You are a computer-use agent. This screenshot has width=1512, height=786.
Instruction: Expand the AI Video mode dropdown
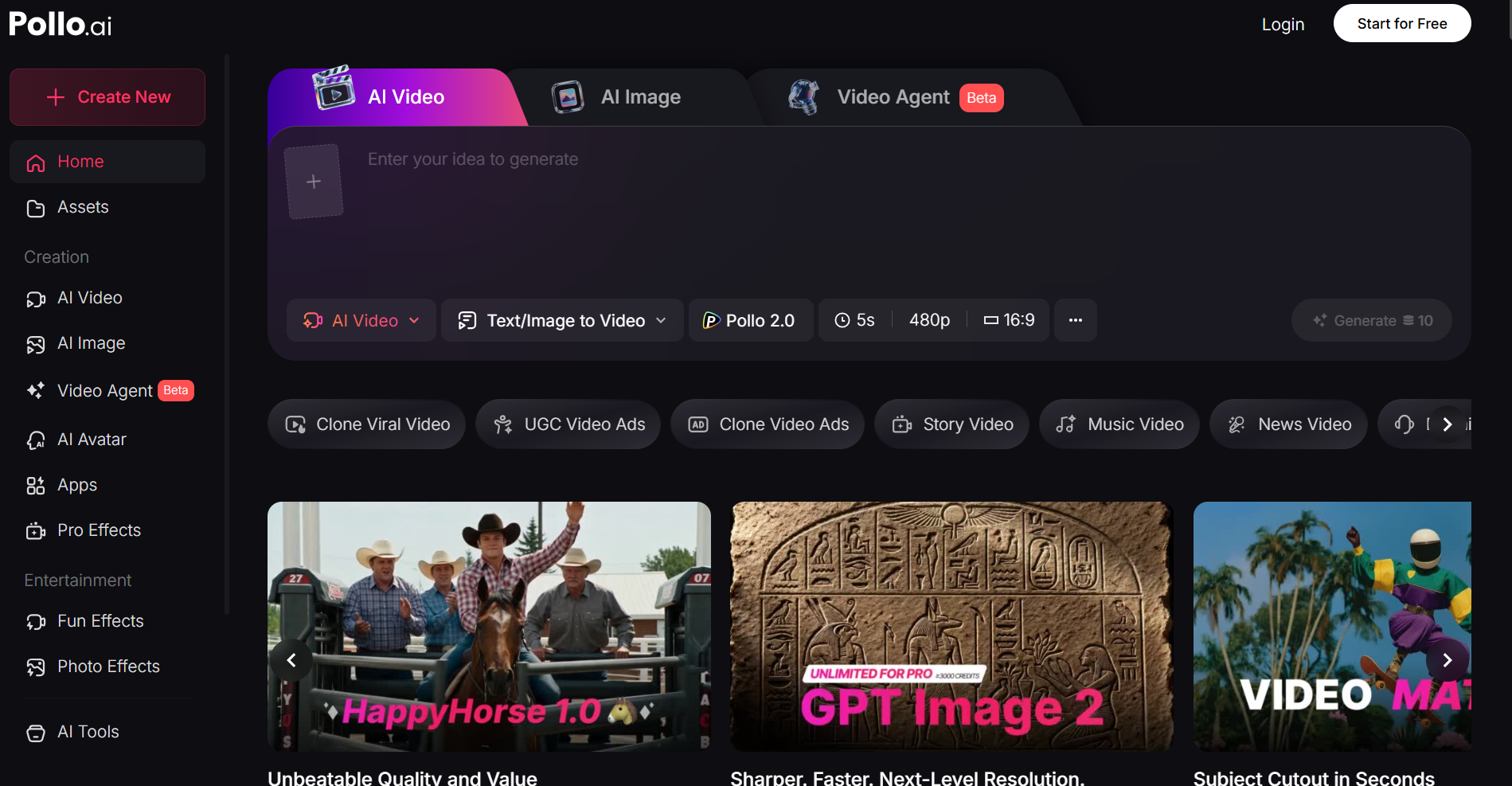[361, 320]
